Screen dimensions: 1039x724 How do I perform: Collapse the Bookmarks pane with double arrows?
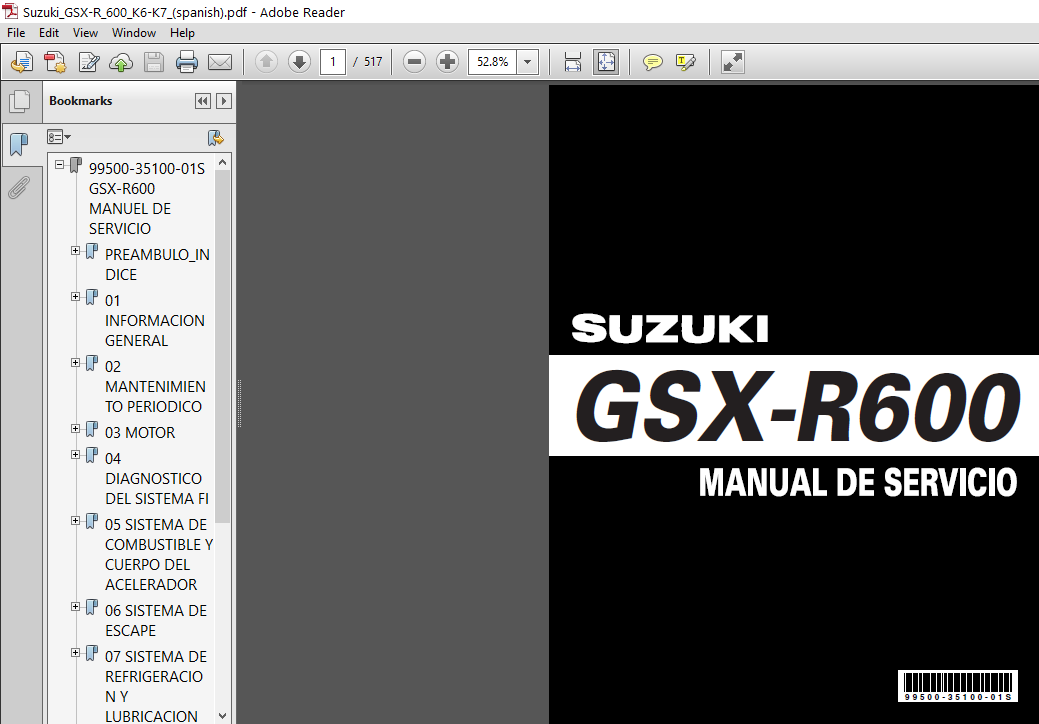click(x=202, y=100)
